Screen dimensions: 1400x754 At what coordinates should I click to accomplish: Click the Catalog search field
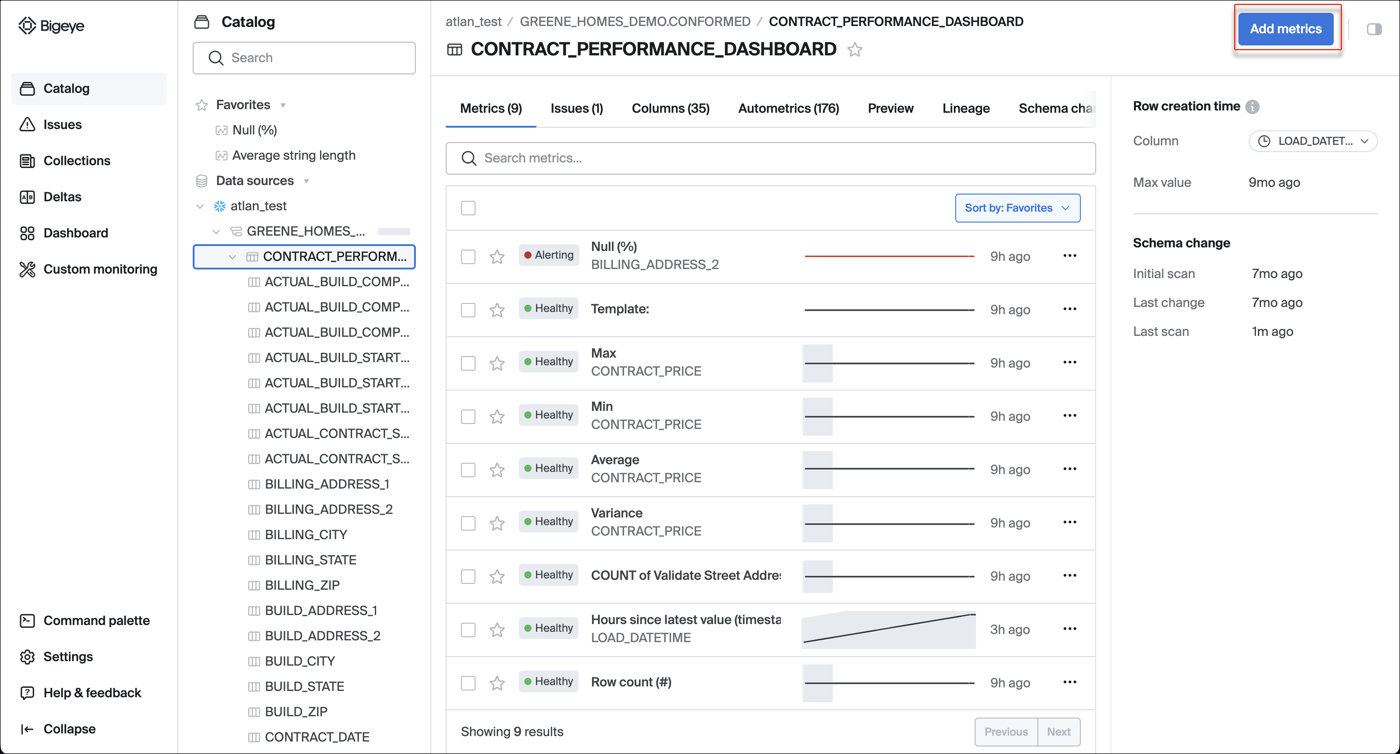pos(304,58)
